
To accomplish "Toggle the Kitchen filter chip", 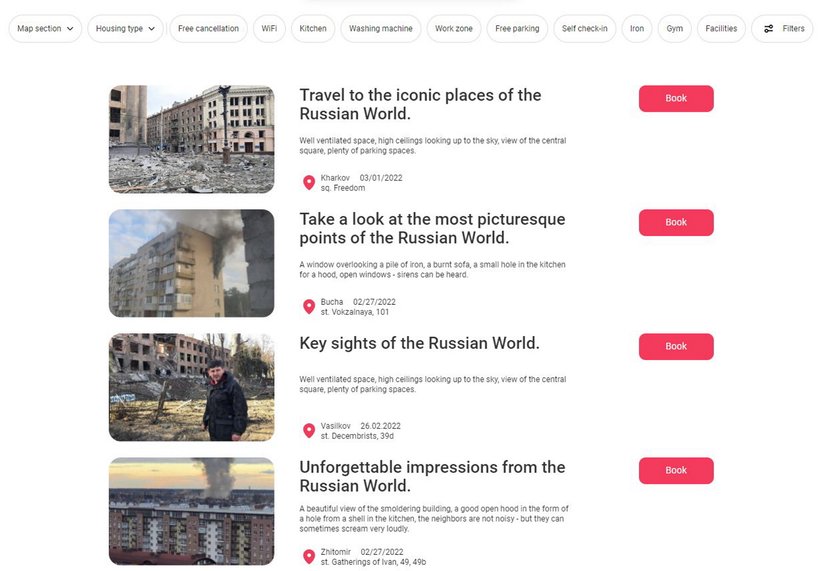I will pos(313,28).
